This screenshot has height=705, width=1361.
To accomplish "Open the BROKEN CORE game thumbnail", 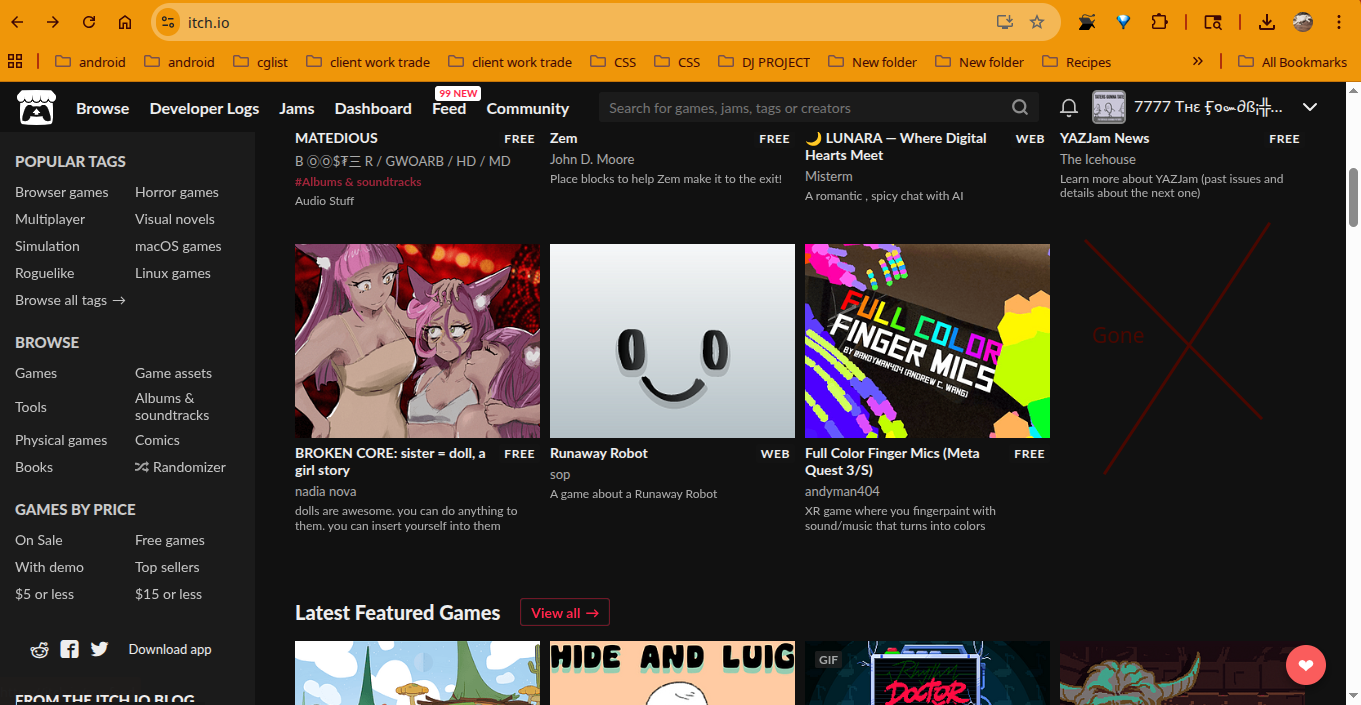I will [x=417, y=341].
